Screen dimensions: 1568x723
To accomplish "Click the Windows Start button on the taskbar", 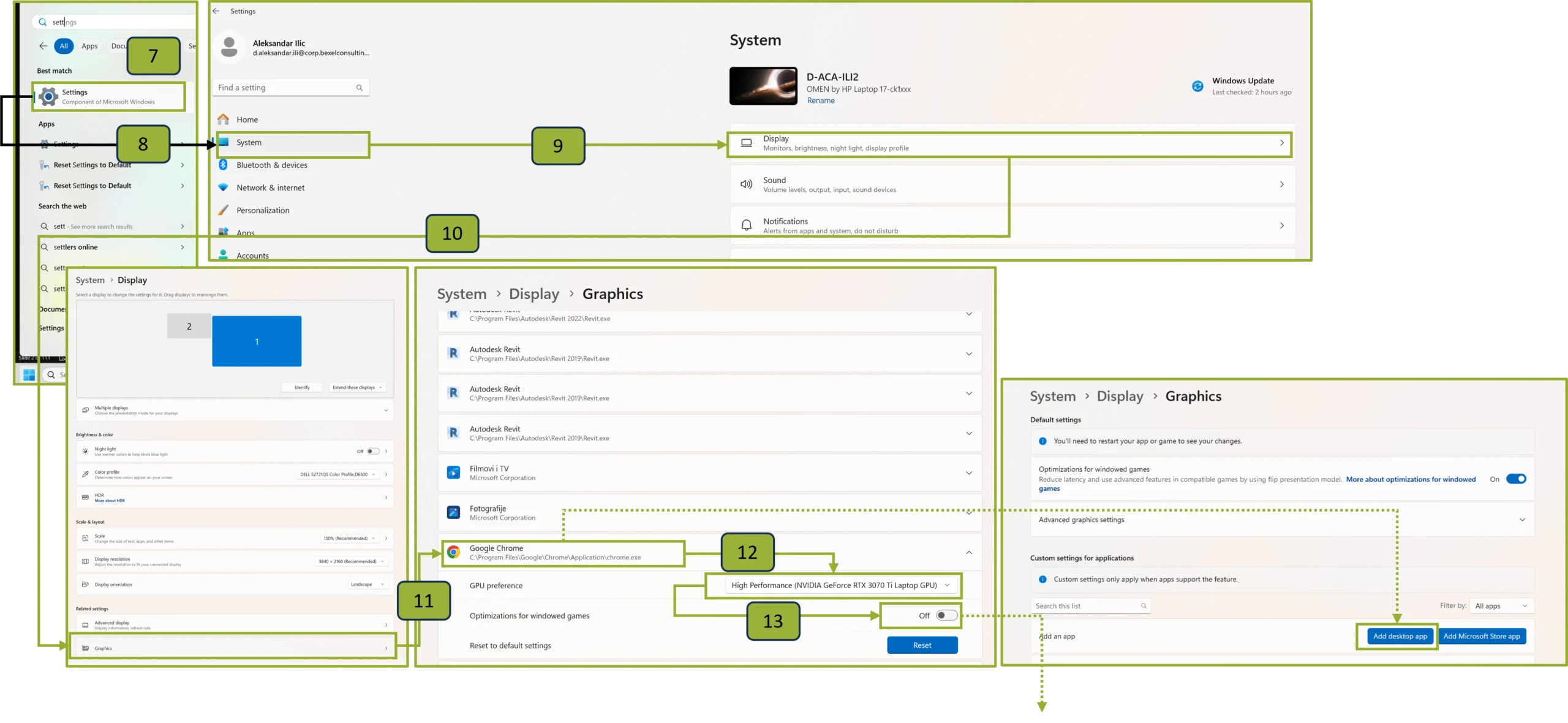I will click(x=29, y=374).
